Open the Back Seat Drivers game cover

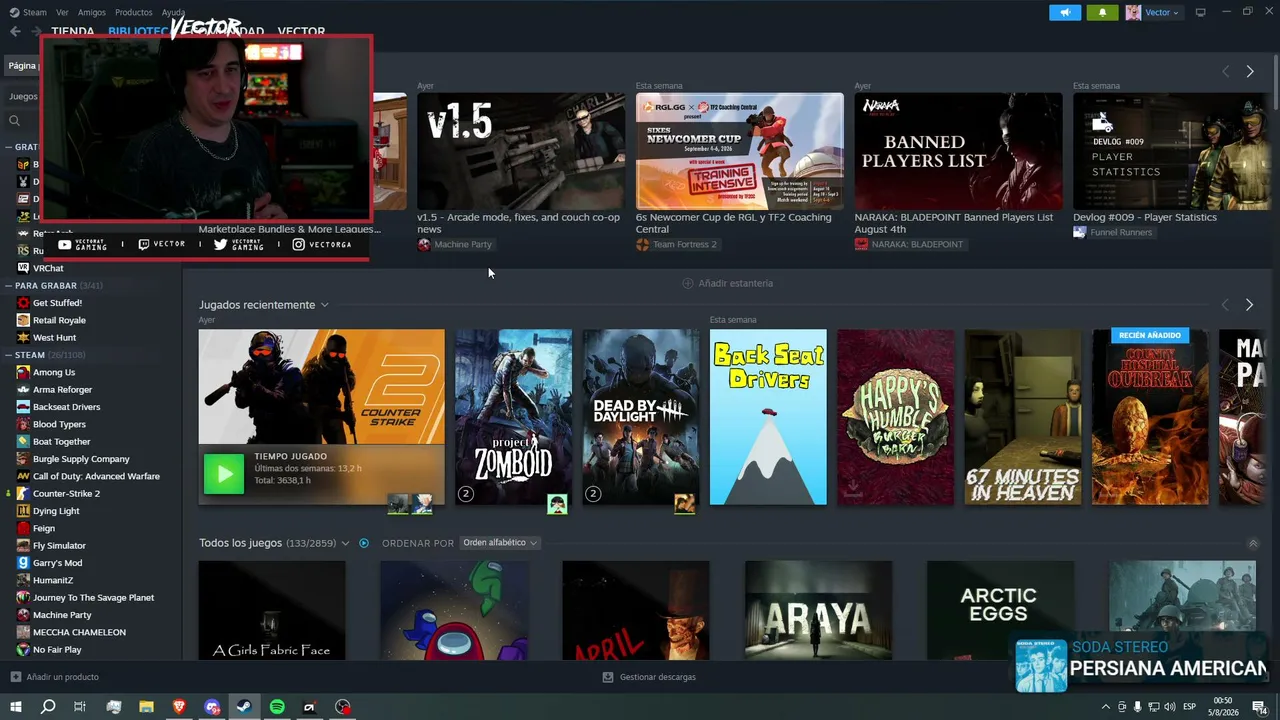pos(768,417)
